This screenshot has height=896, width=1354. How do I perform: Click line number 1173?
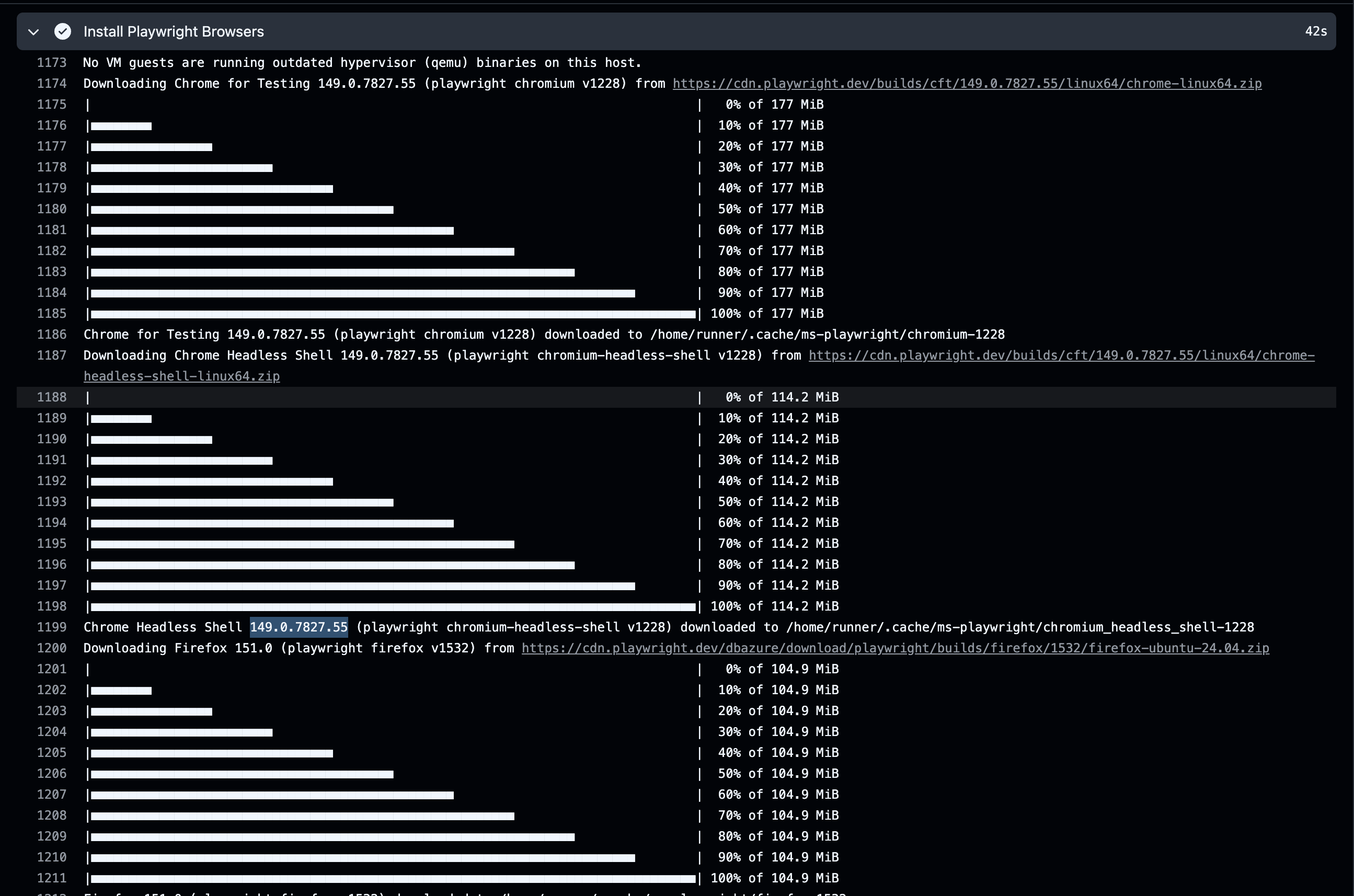[x=52, y=63]
